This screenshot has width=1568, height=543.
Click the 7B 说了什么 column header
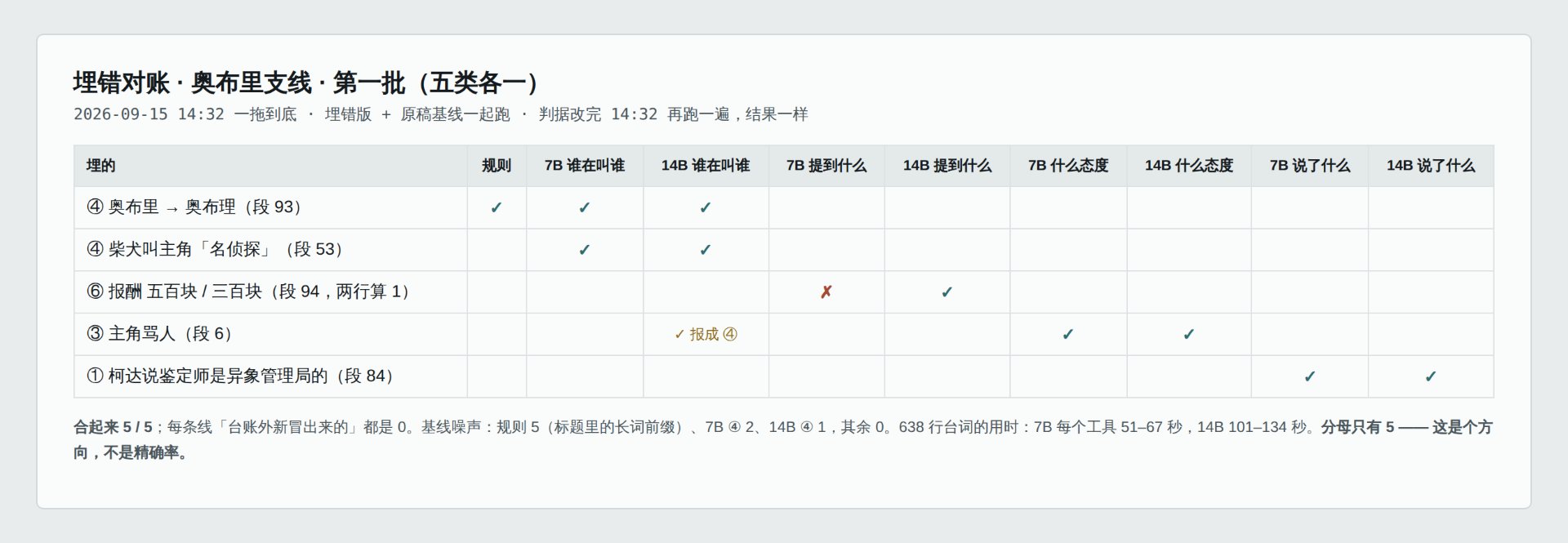(1310, 166)
